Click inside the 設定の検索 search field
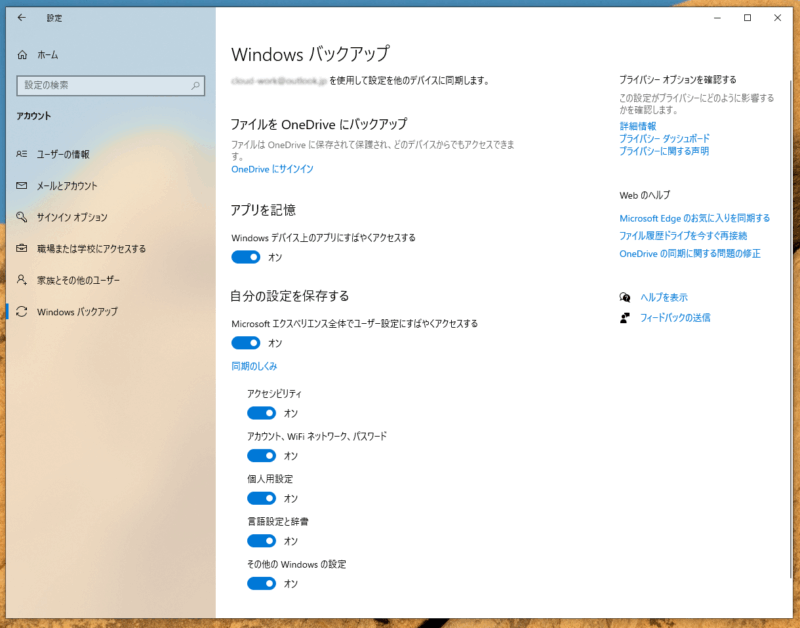 100,86
